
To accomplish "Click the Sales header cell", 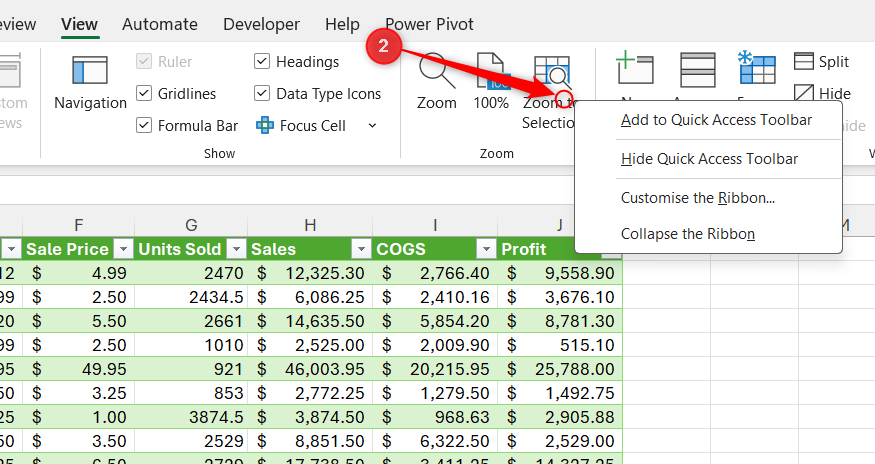I will [310, 249].
